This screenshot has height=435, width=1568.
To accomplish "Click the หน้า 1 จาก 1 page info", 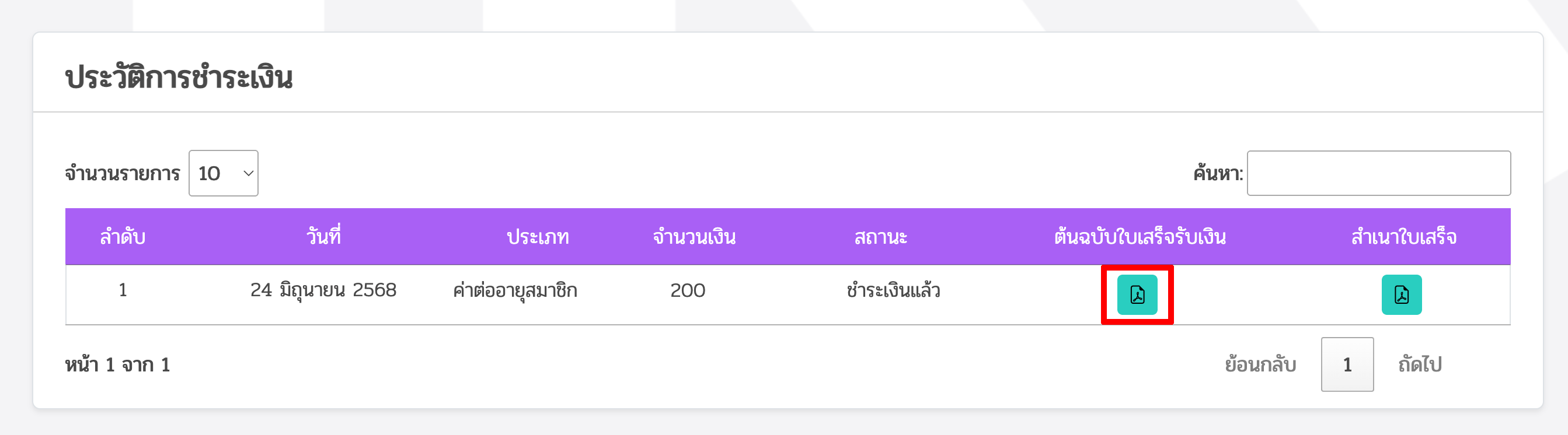I will pyautogui.click(x=117, y=364).
